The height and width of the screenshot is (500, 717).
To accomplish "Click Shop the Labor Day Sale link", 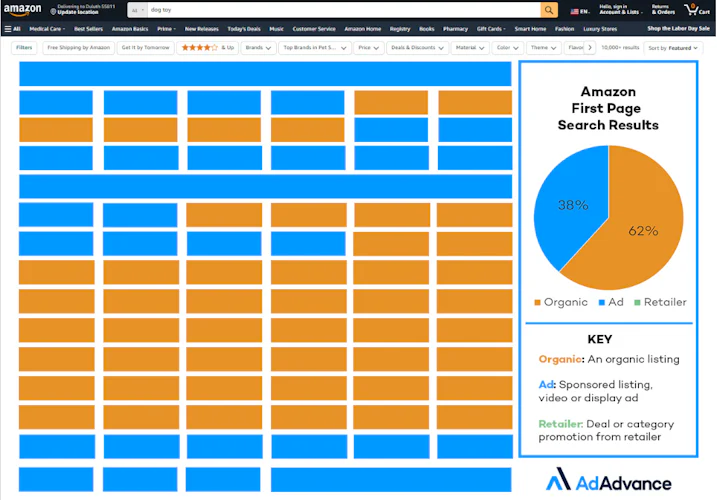I will pyautogui.click(x=678, y=29).
